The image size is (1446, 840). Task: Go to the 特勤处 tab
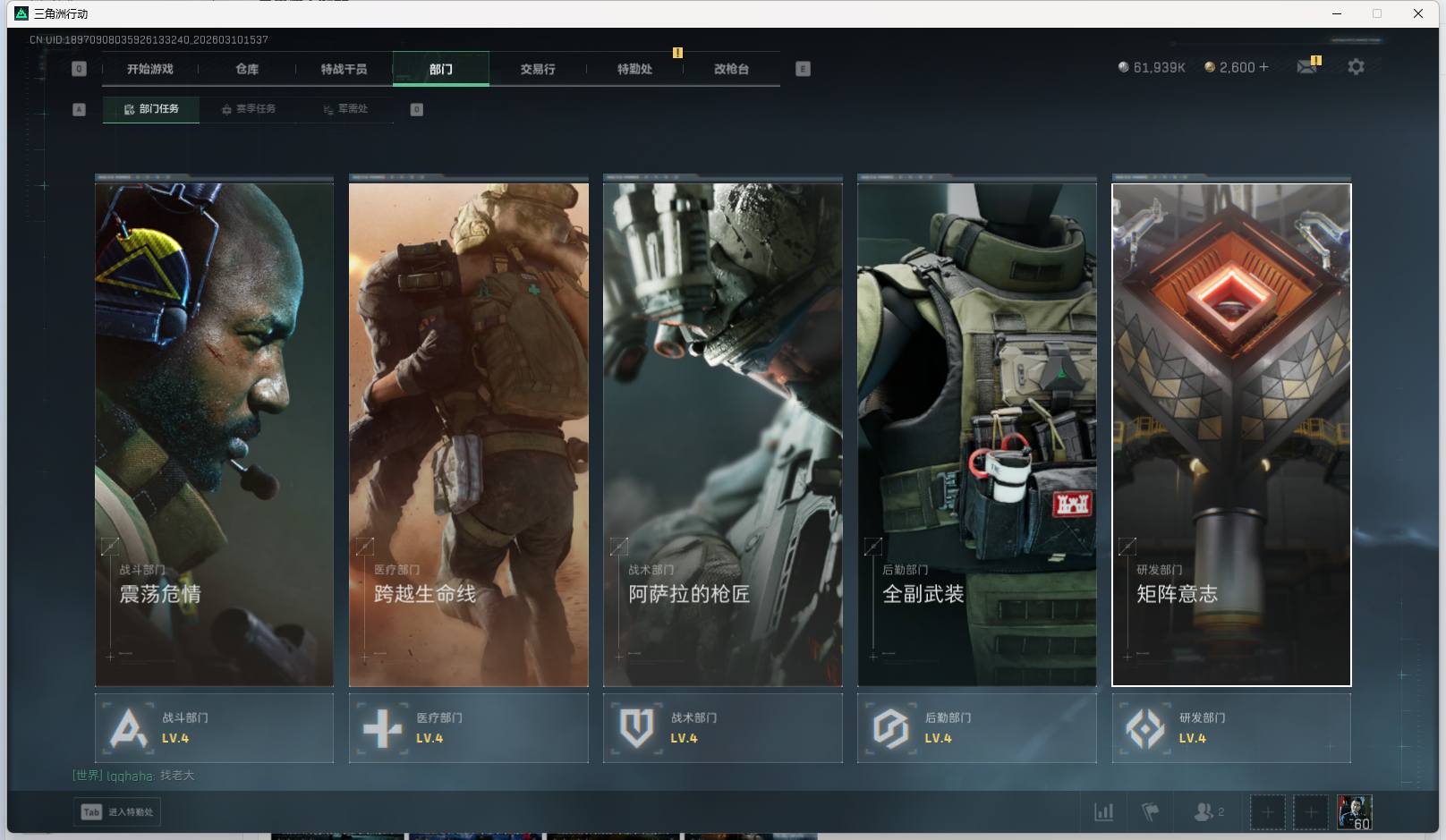[x=634, y=69]
